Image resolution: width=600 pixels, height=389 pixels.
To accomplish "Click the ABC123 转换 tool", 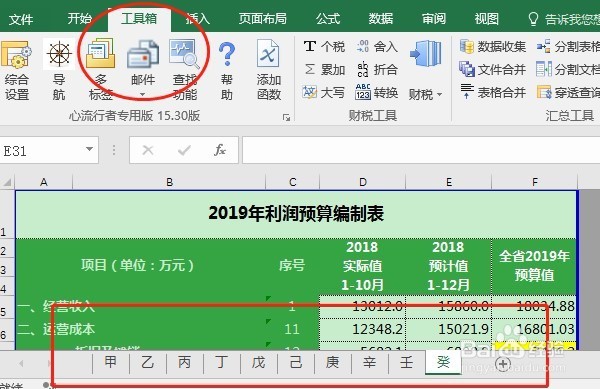I will (x=377, y=93).
